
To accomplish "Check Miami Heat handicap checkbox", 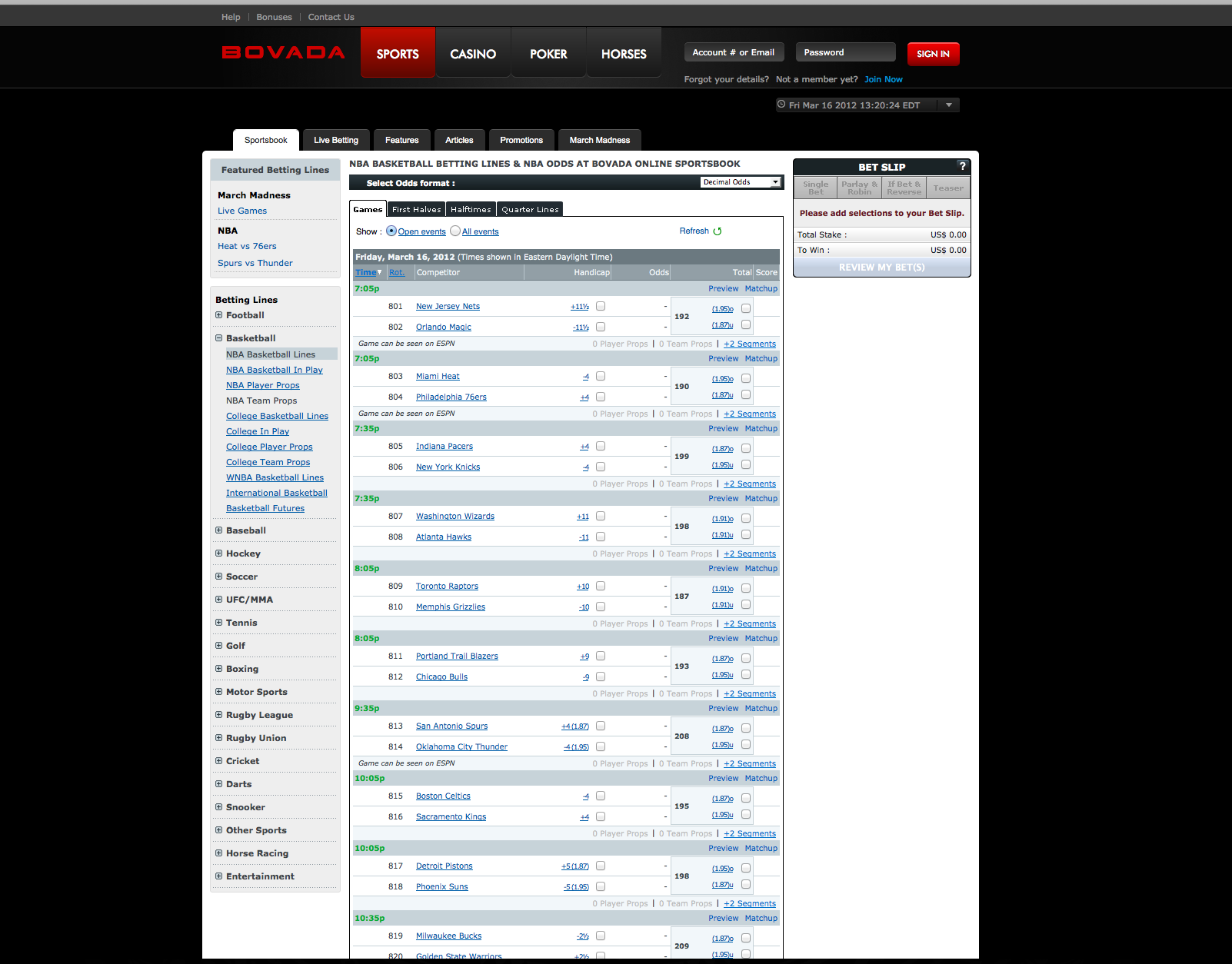I will pos(601,376).
